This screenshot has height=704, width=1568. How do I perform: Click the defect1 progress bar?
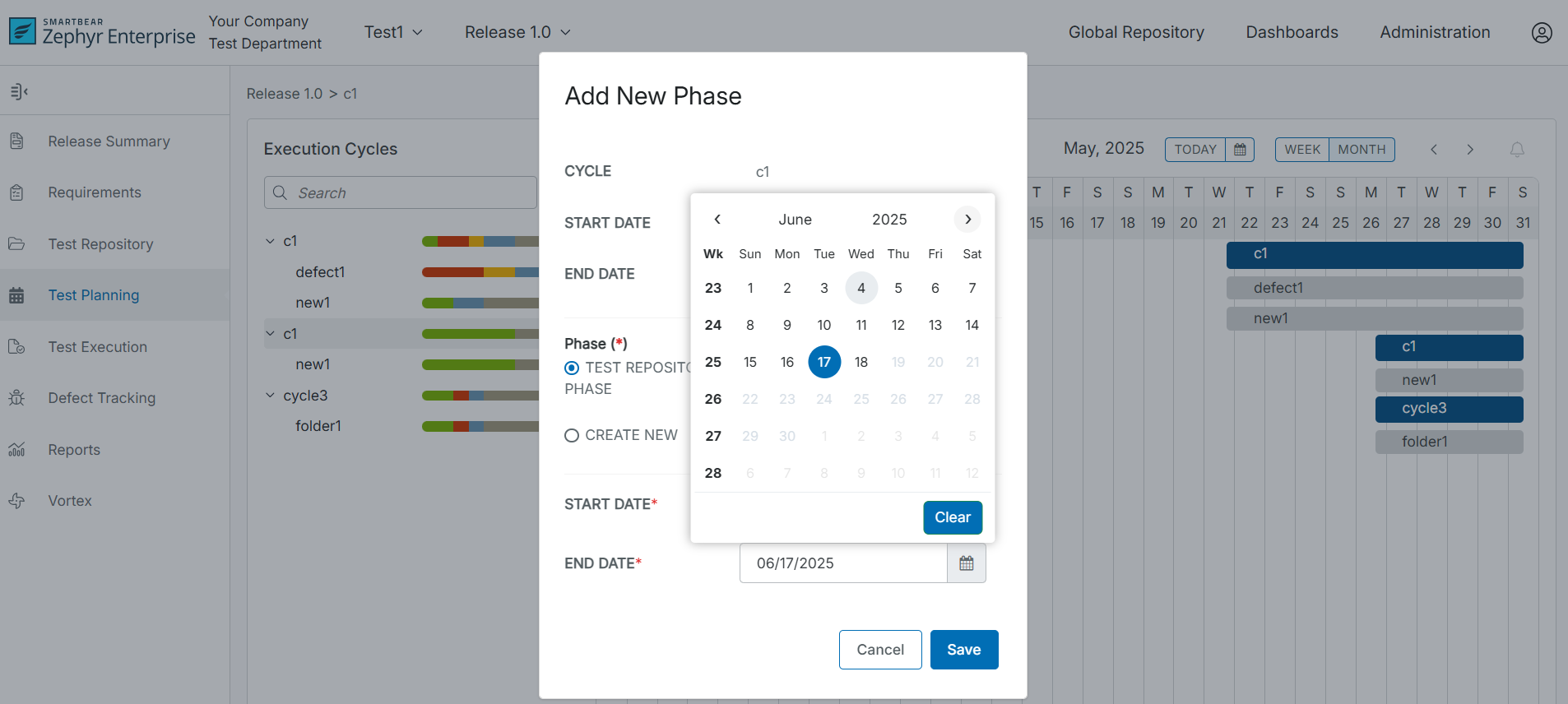(480, 272)
